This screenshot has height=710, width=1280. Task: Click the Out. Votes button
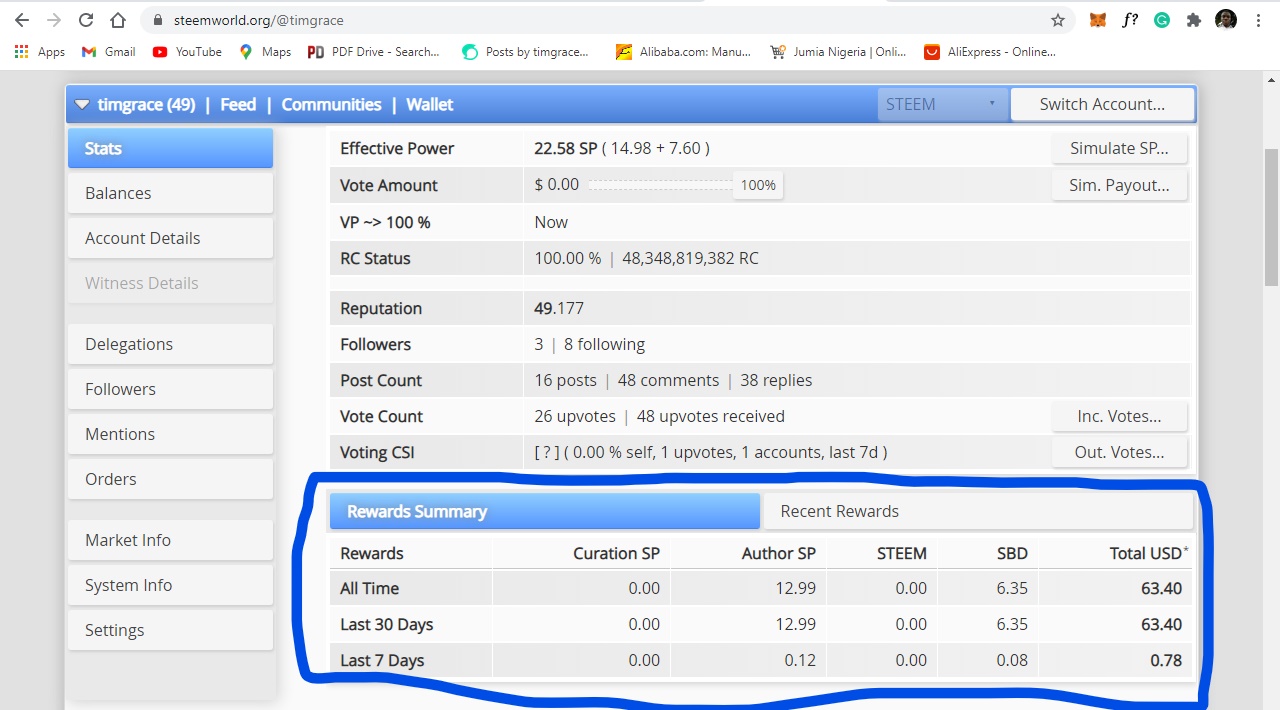1119,452
